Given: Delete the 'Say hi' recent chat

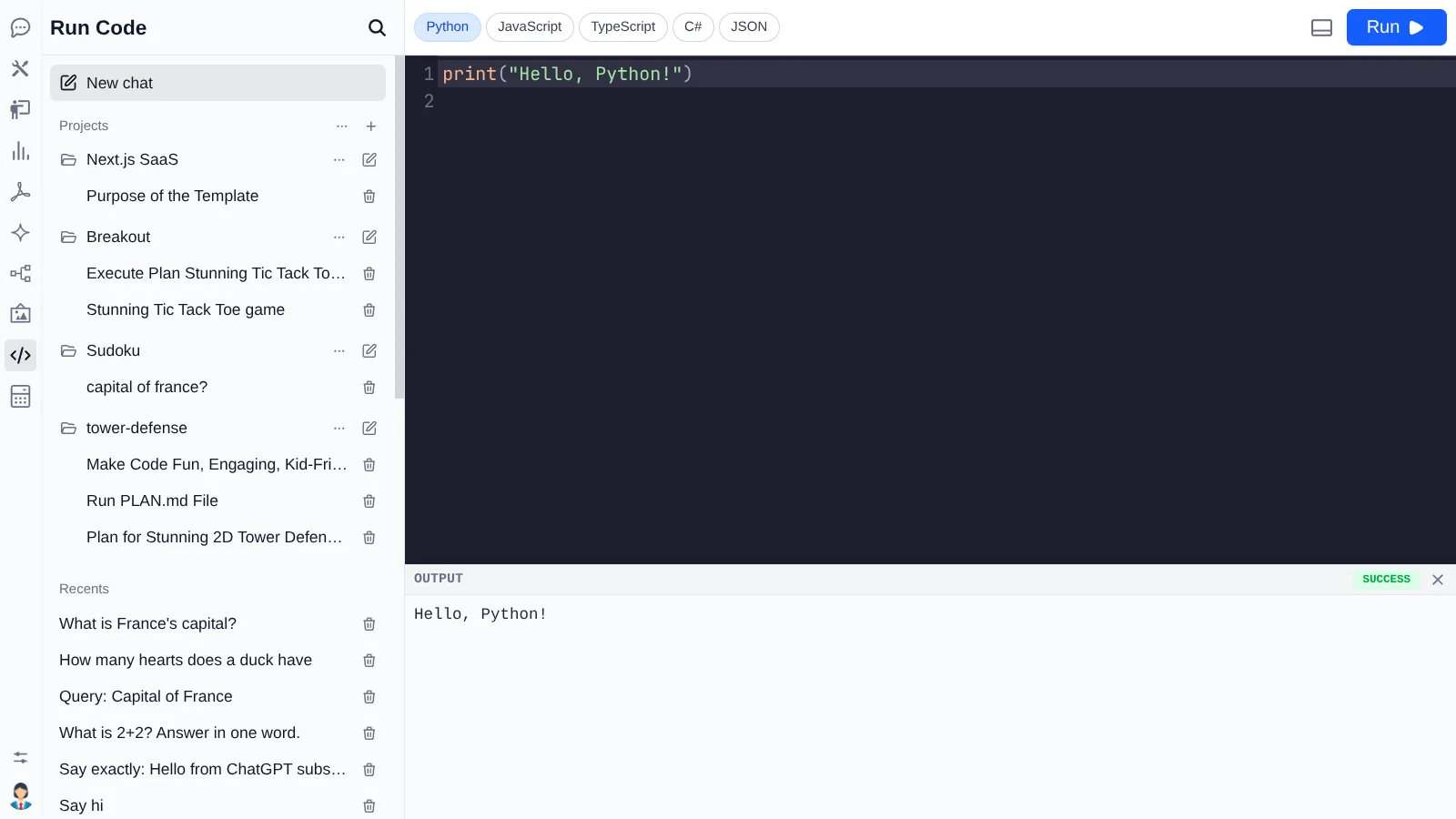Looking at the screenshot, I should 369,806.
